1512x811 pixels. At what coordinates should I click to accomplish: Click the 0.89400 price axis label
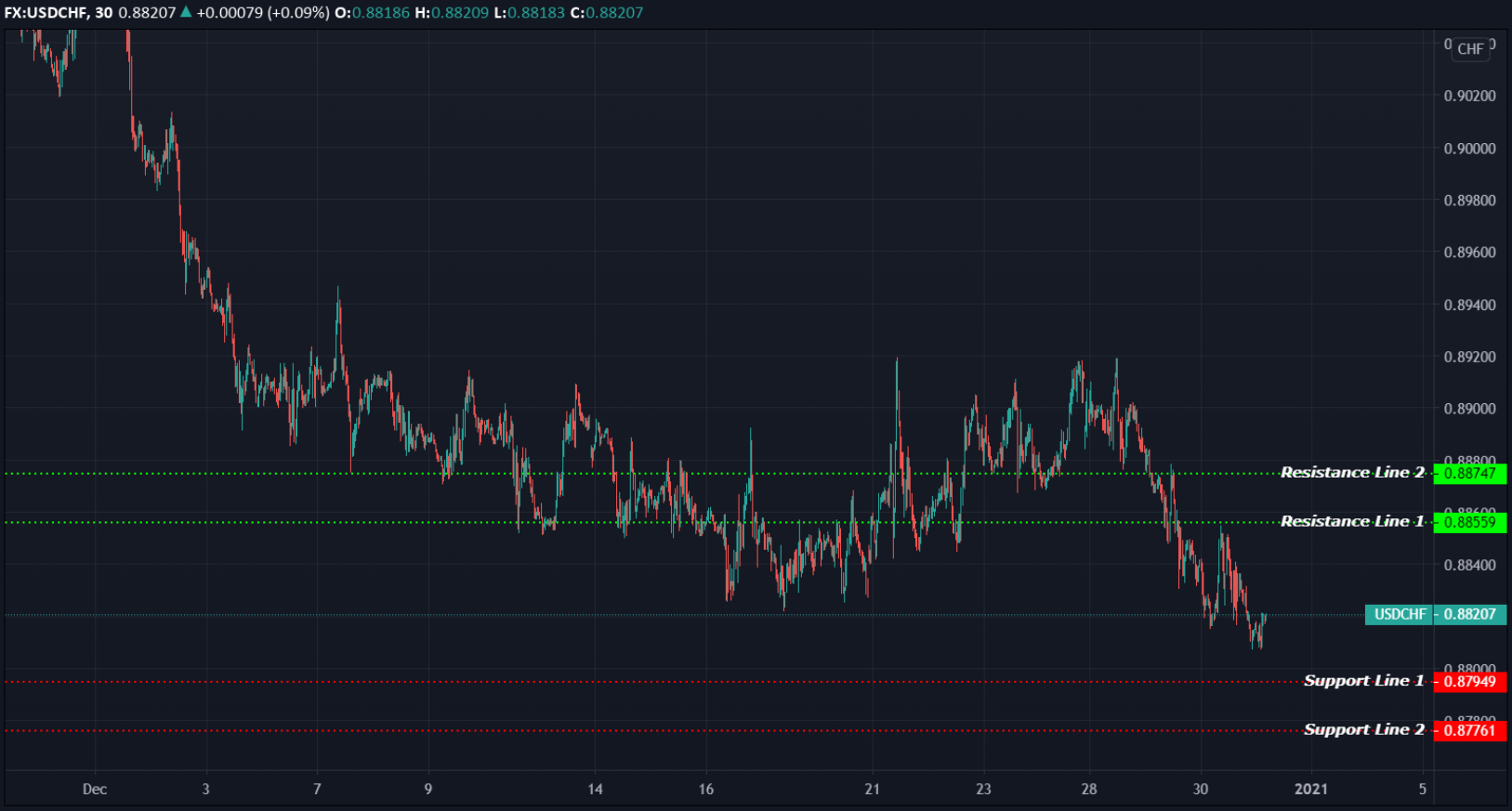point(1470,305)
